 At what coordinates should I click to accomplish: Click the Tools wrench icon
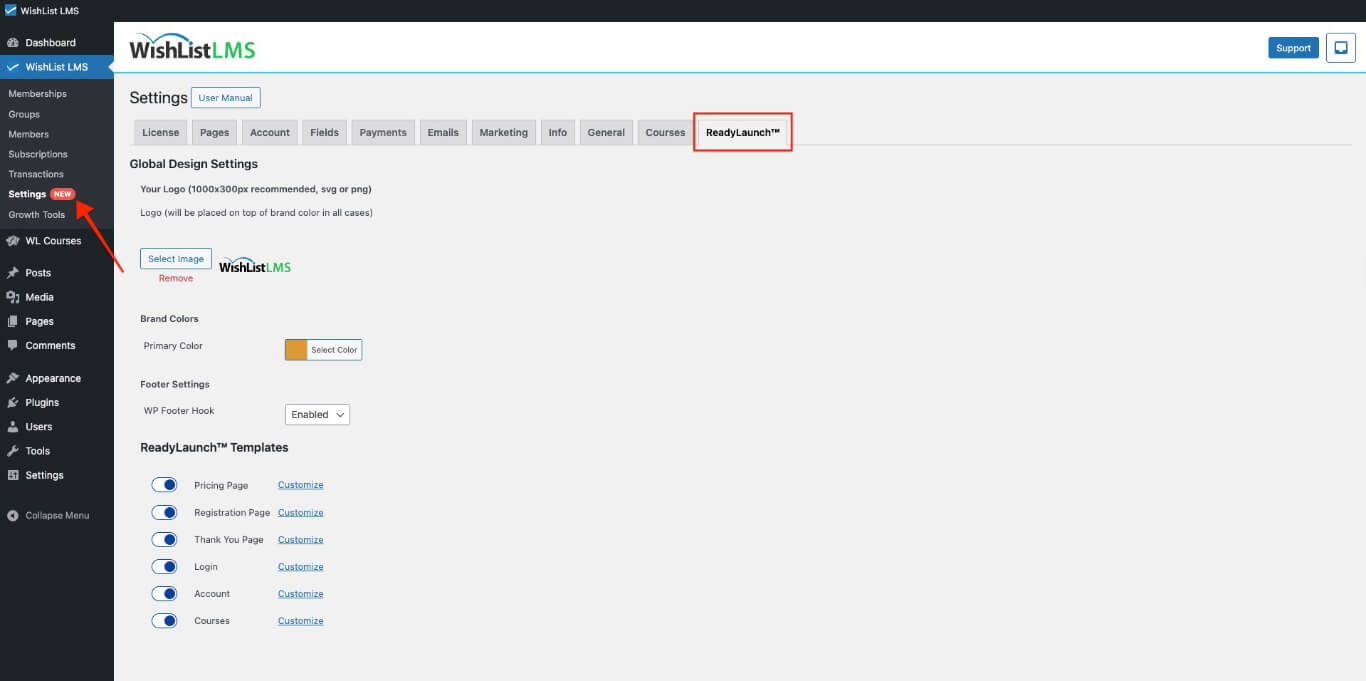(x=13, y=451)
